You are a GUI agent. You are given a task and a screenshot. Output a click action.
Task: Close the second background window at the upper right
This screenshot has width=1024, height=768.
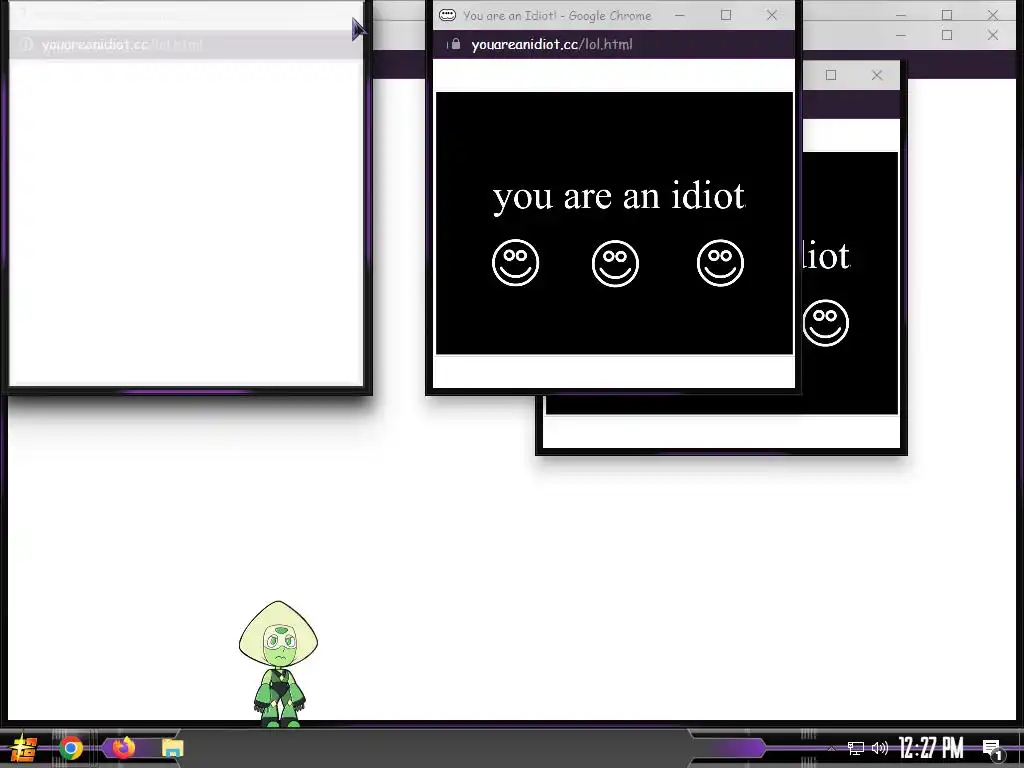click(x=993, y=35)
